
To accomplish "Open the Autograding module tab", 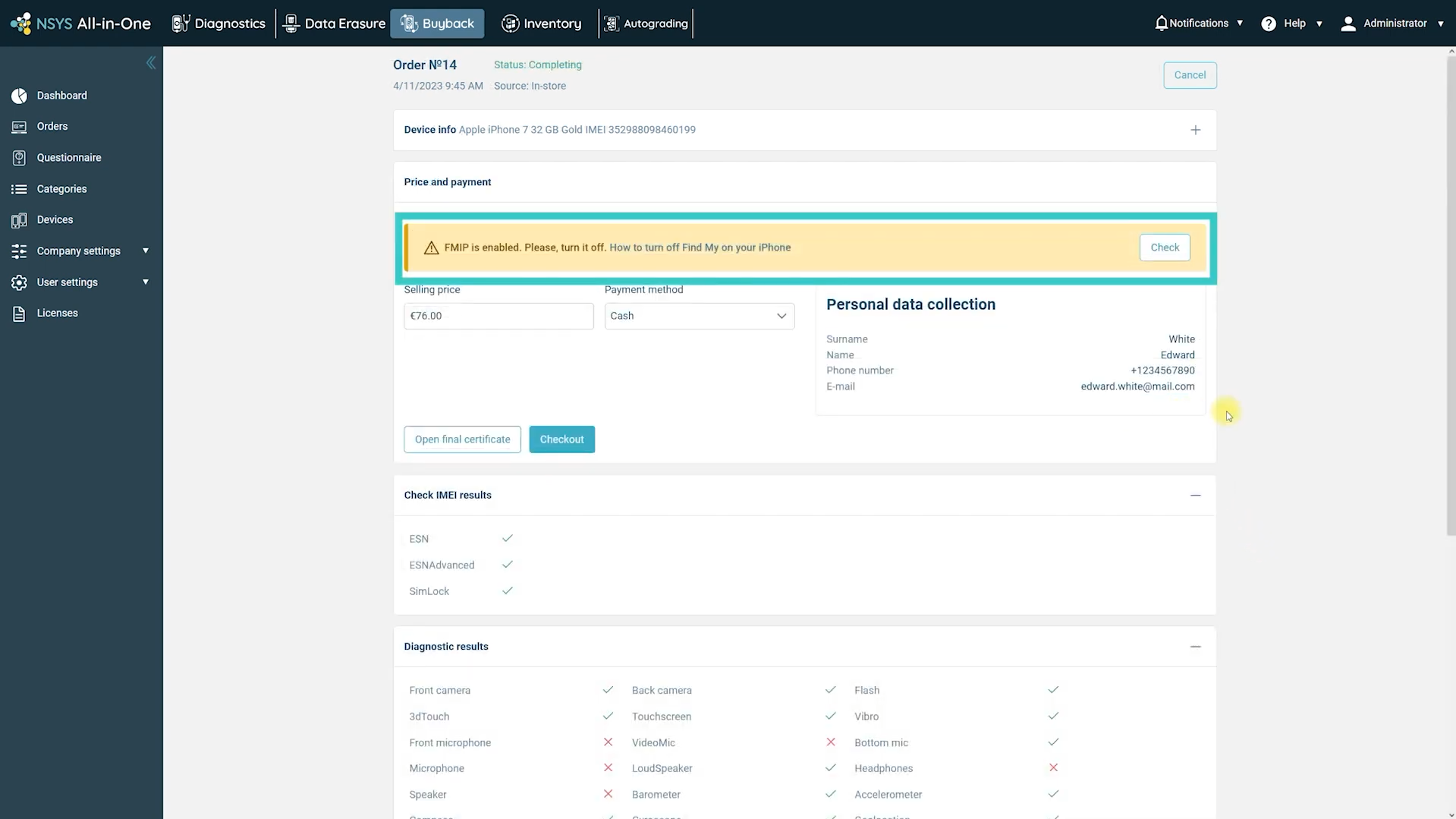I will pos(646,24).
